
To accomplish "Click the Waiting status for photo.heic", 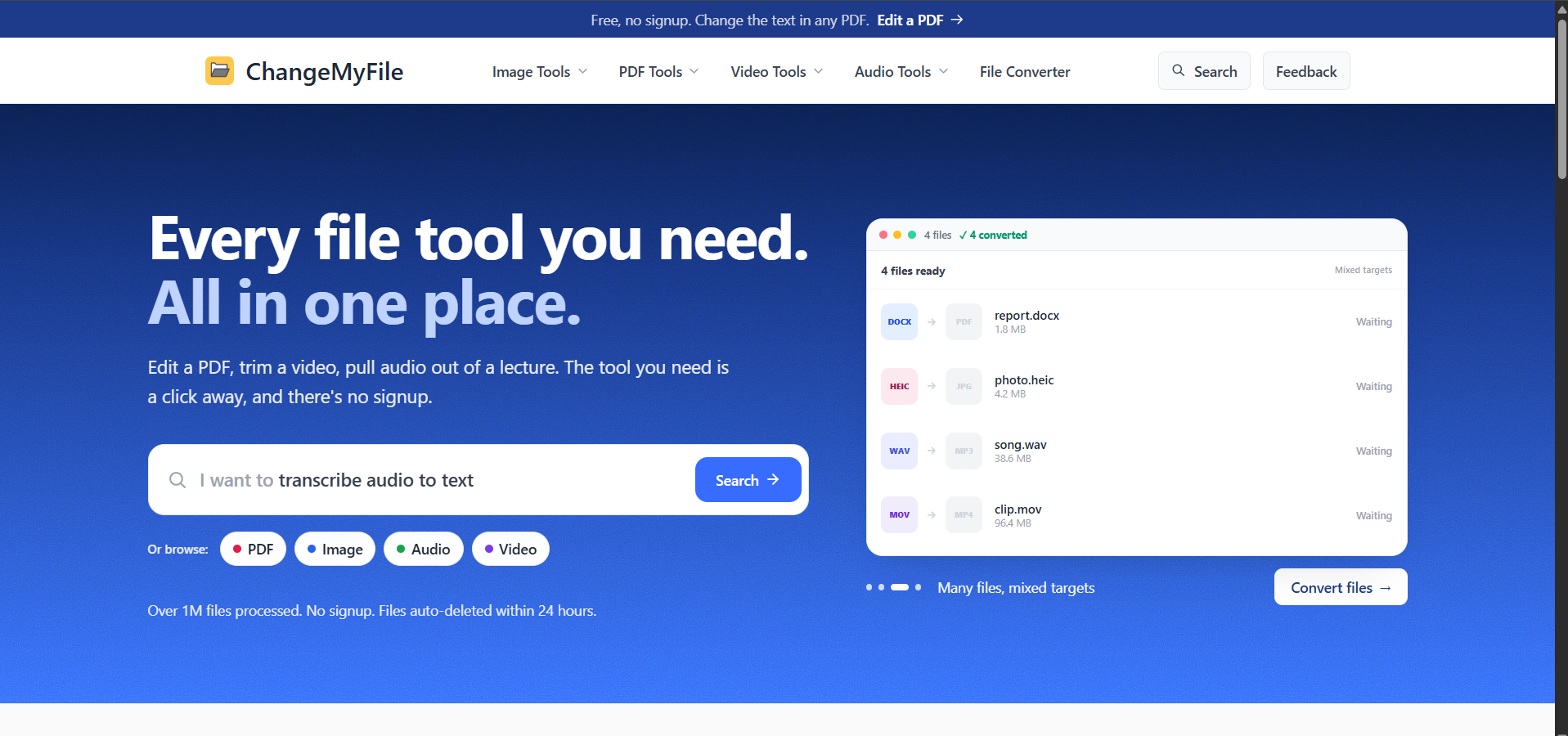I will point(1374,387).
